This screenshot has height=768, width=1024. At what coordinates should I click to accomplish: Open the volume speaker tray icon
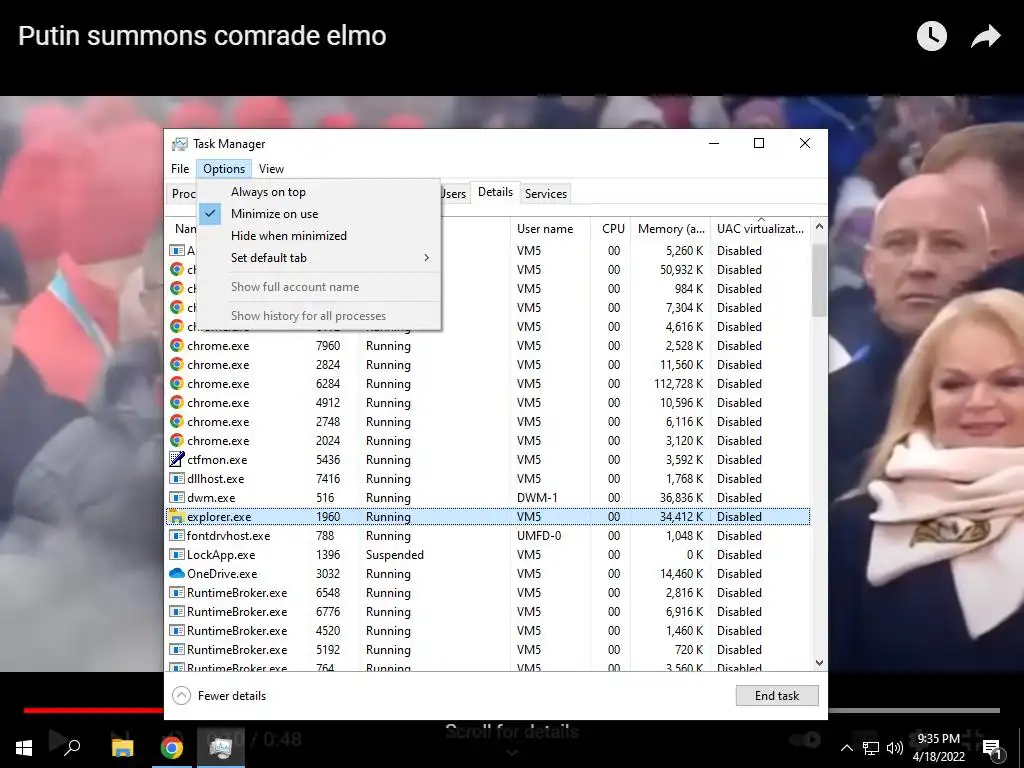point(895,748)
